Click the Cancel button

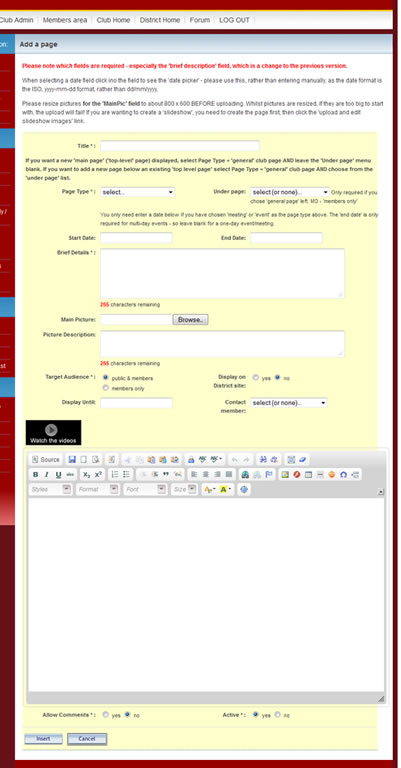pos(87,739)
